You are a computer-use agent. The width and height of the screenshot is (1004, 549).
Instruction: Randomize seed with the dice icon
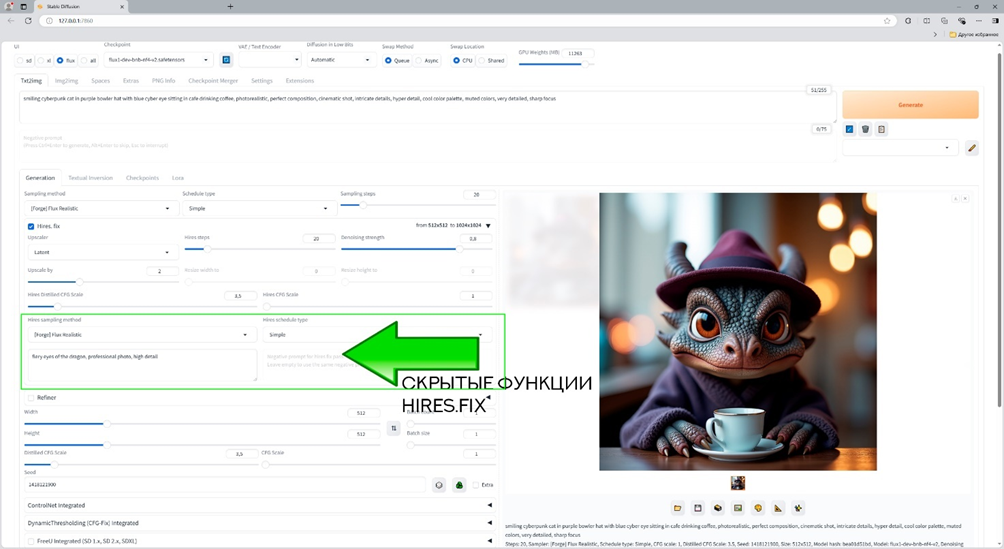point(439,485)
